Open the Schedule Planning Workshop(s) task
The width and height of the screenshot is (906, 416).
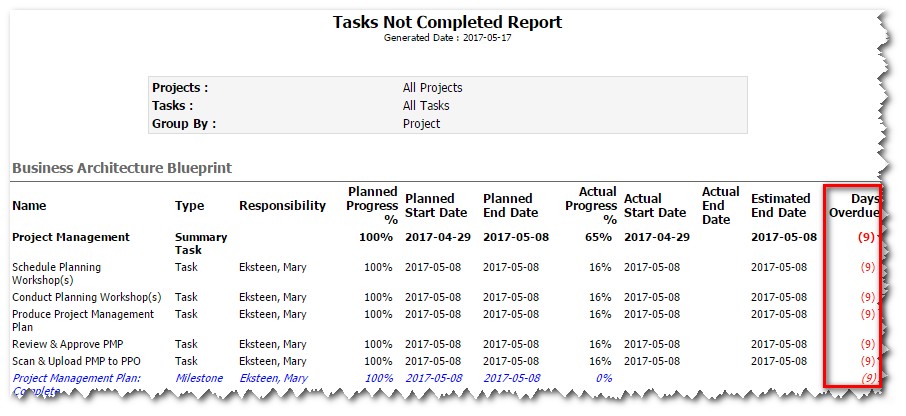point(57,273)
